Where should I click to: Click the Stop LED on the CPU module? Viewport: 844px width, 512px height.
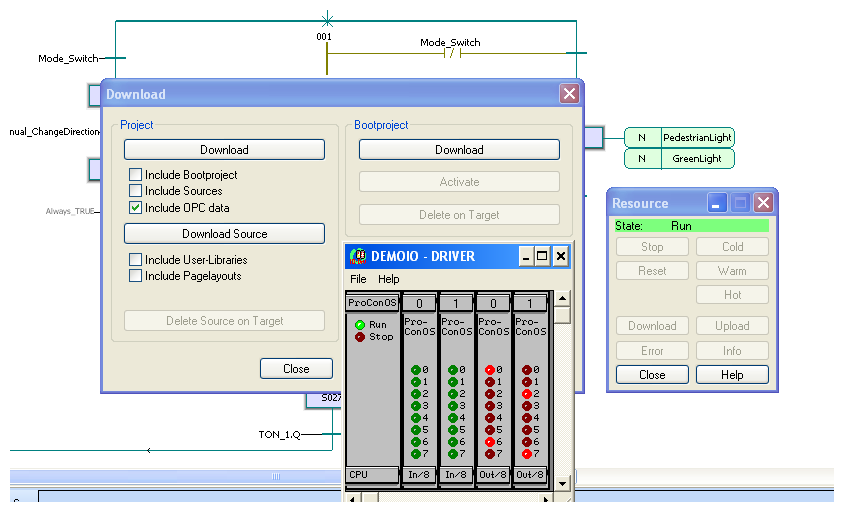pos(360,337)
